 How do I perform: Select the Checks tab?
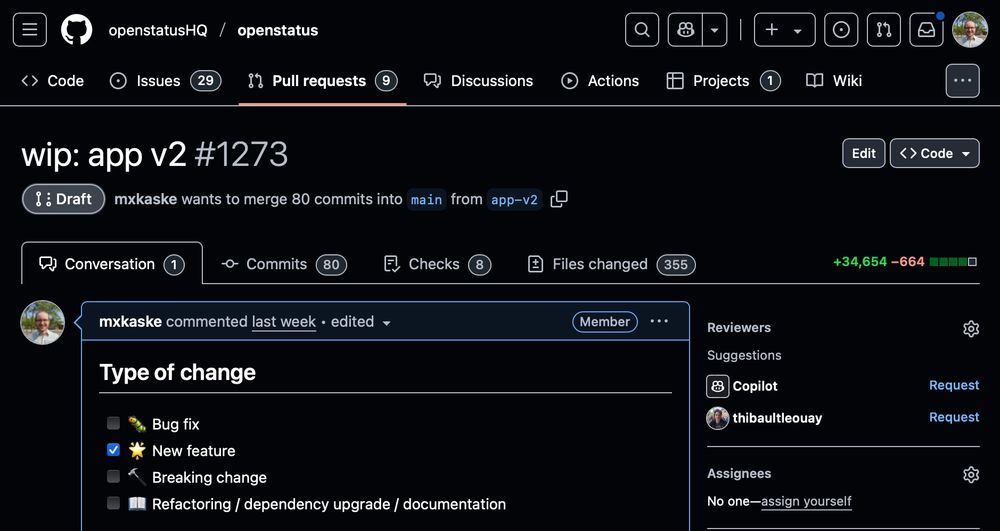(x=438, y=264)
